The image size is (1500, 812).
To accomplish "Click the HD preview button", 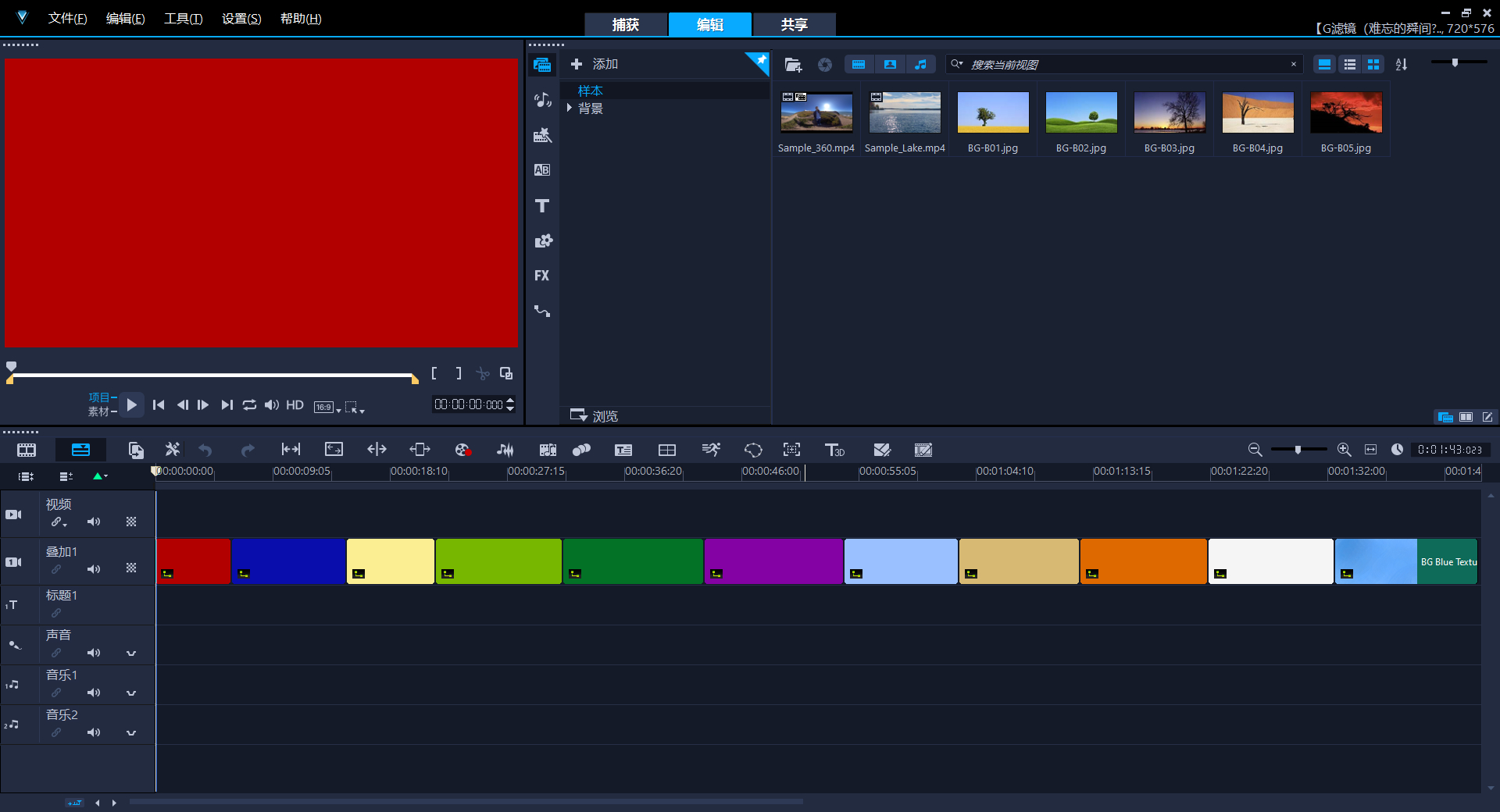I will click(295, 404).
